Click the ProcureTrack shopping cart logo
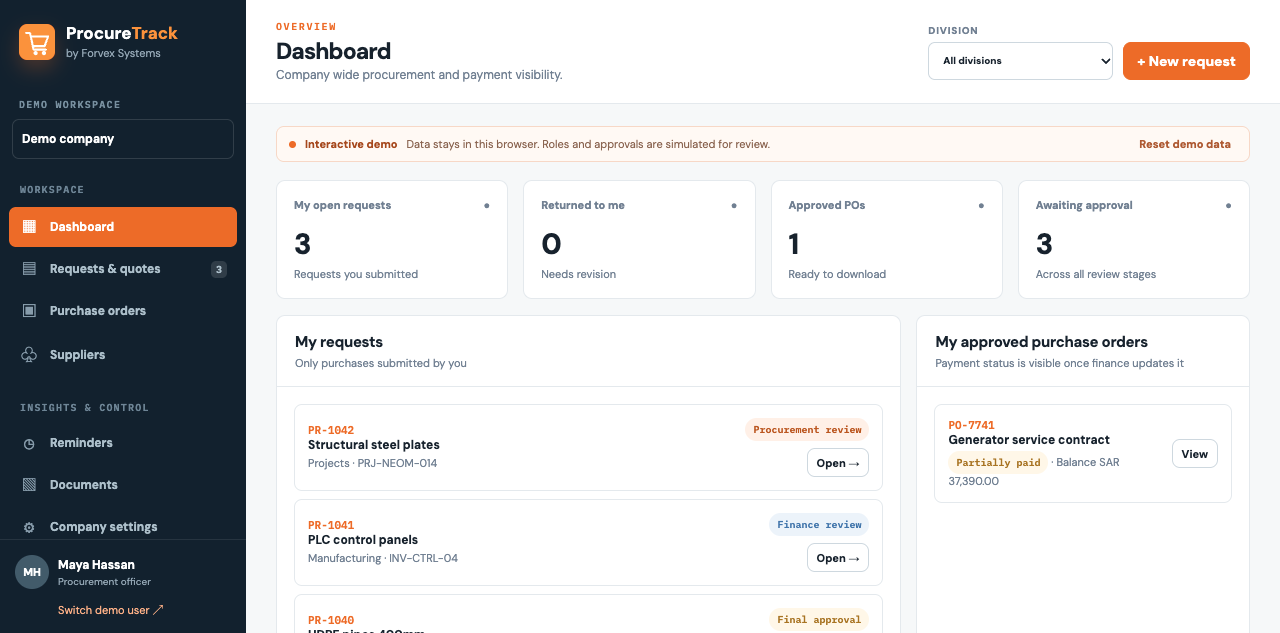 click(x=37, y=42)
